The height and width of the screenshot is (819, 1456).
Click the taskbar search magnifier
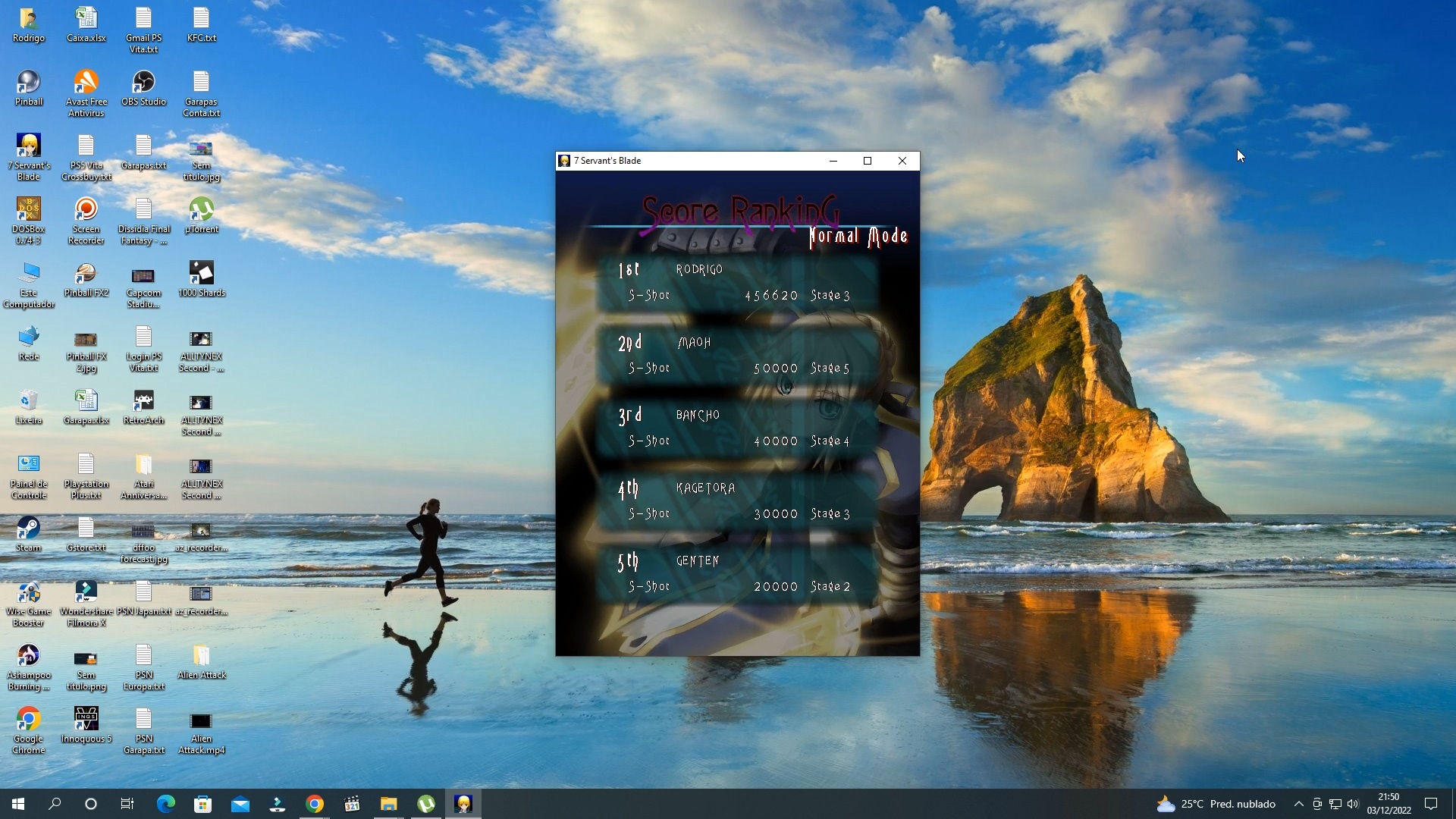[x=55, y=804]
